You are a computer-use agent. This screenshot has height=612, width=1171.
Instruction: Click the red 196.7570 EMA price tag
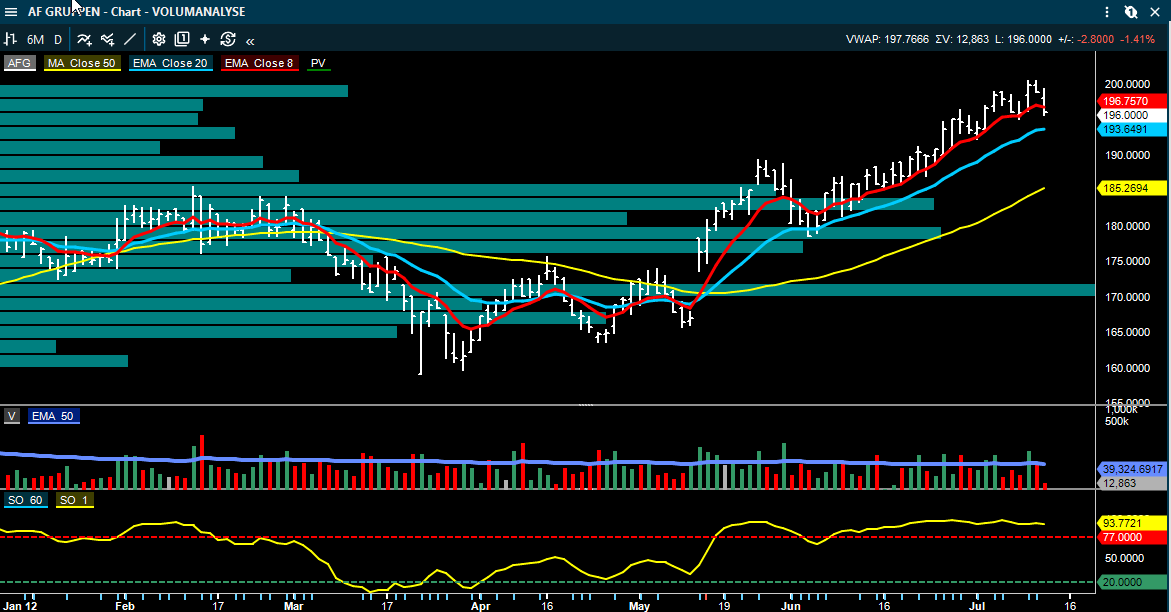coord(1131,101)
